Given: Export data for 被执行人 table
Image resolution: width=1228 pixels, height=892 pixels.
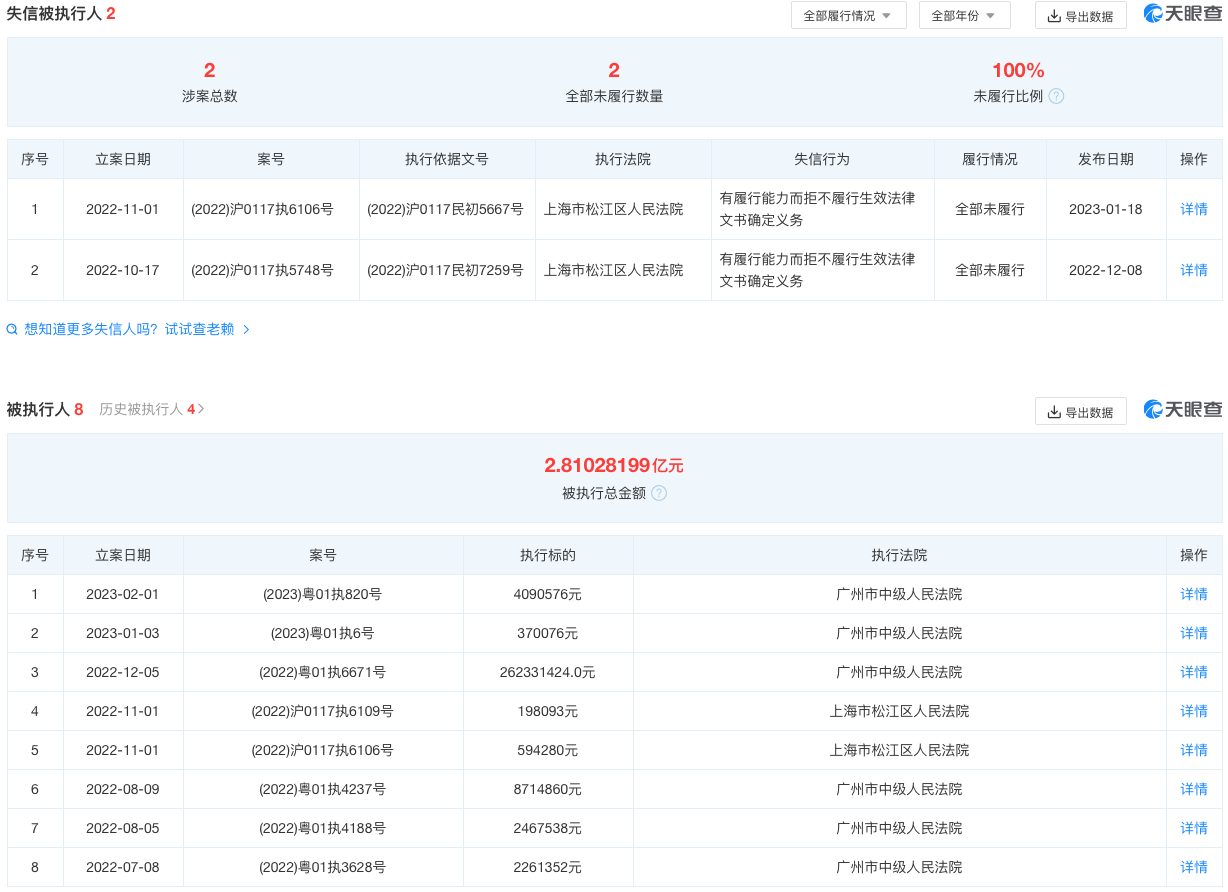Looking at the screenshot, I should click(1080, 411).
